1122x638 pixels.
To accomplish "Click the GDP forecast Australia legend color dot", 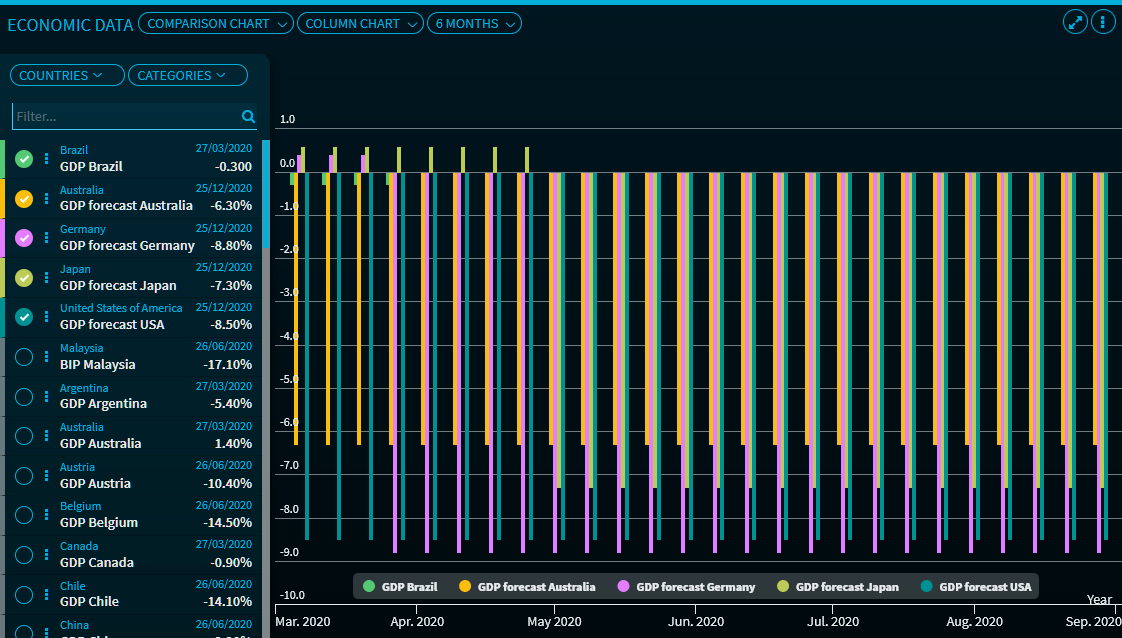I will click(x=465, y=587).
